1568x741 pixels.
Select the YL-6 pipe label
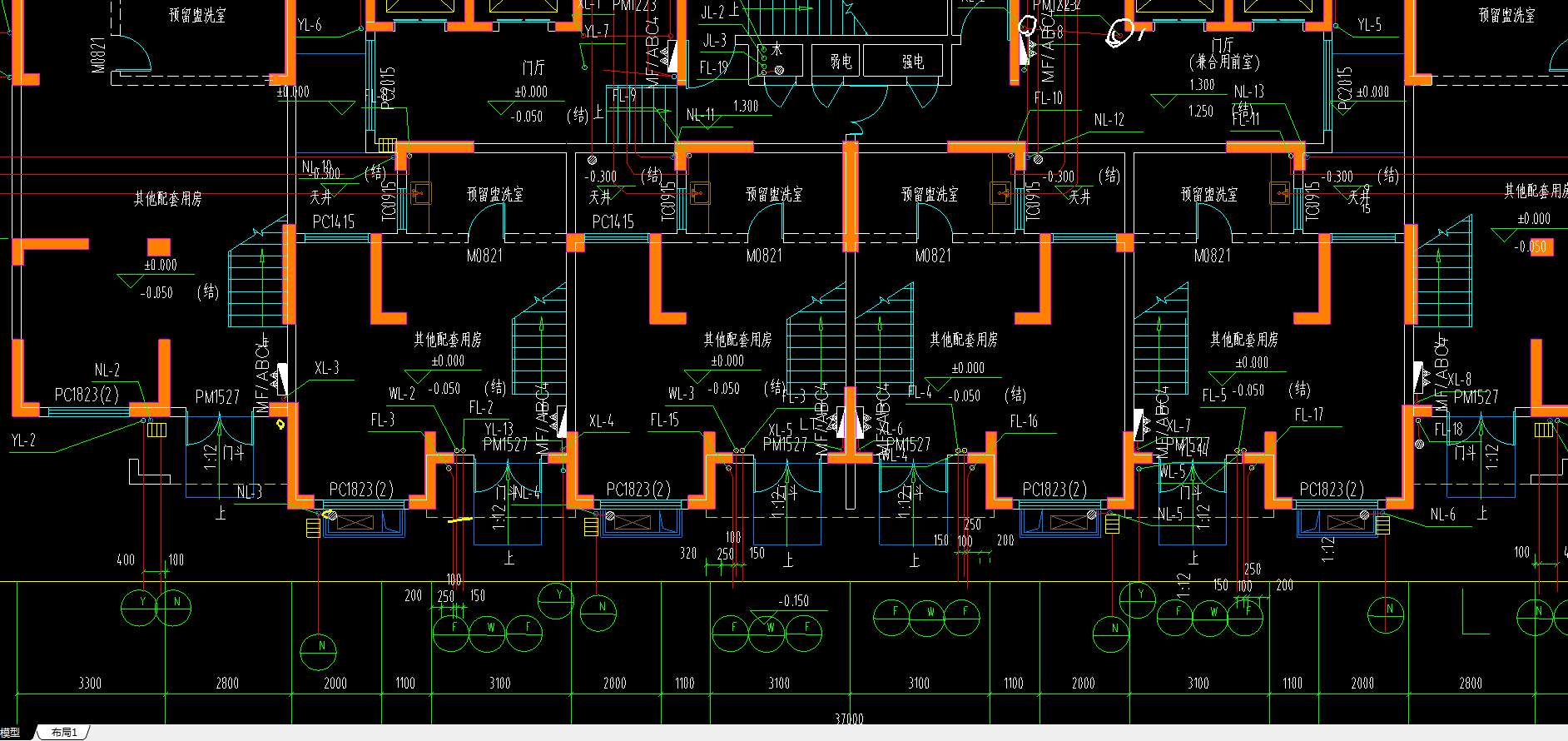(310, 25)
